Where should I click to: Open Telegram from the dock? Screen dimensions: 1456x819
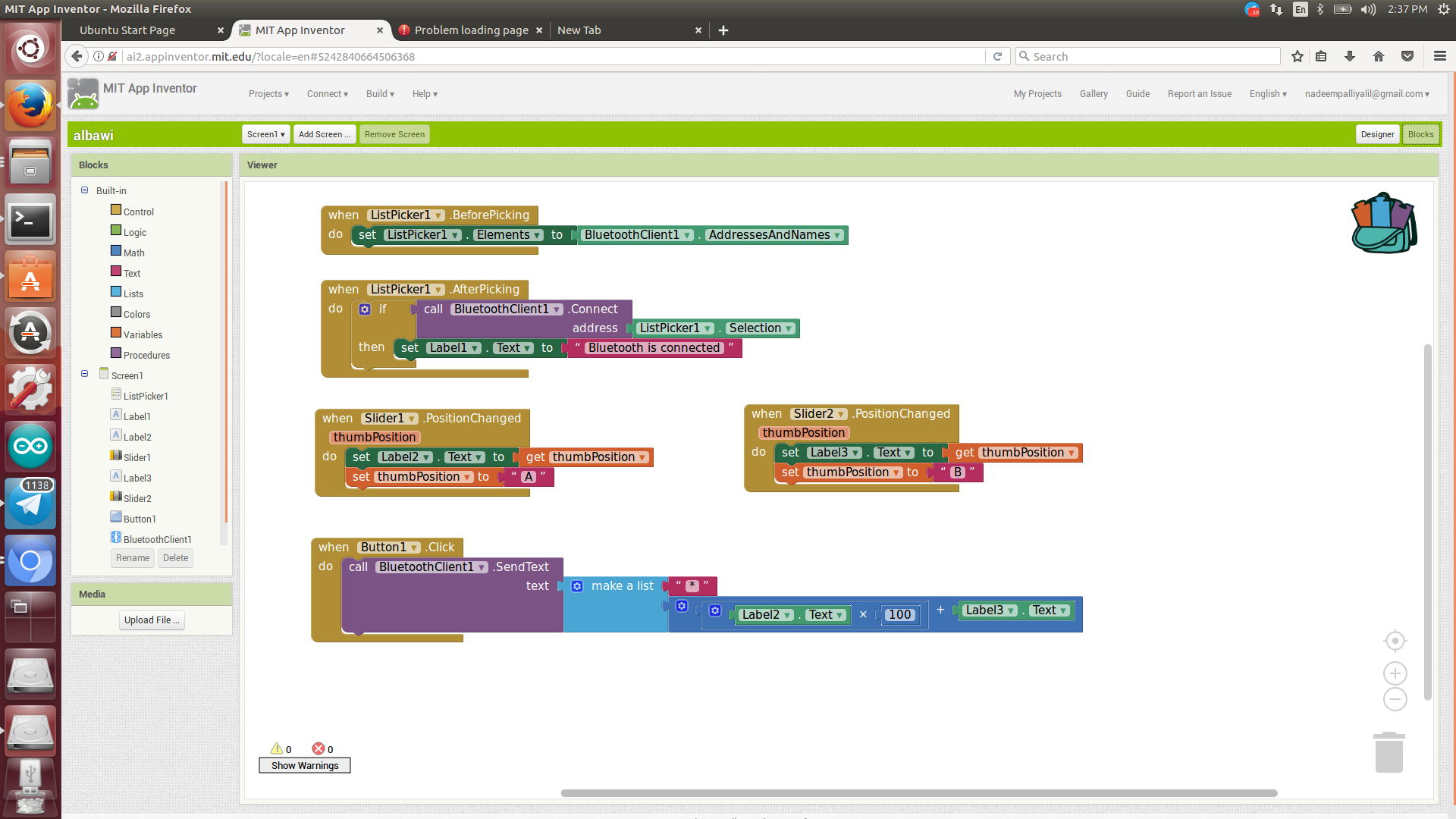pos(30,503)
